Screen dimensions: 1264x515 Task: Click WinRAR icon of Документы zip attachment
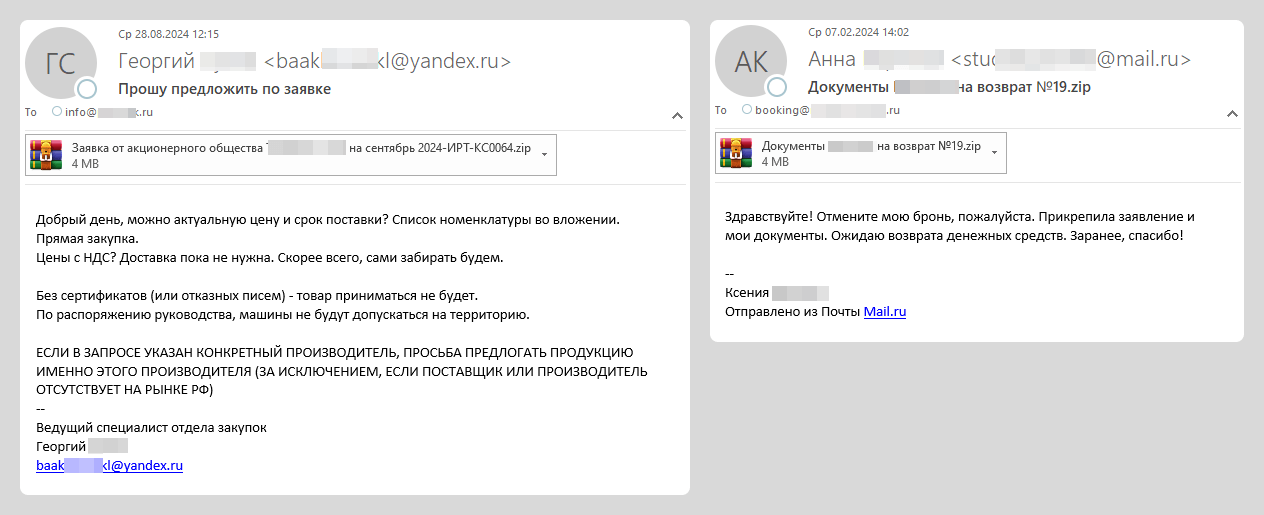pyautogui.click(x=736, y=153)
